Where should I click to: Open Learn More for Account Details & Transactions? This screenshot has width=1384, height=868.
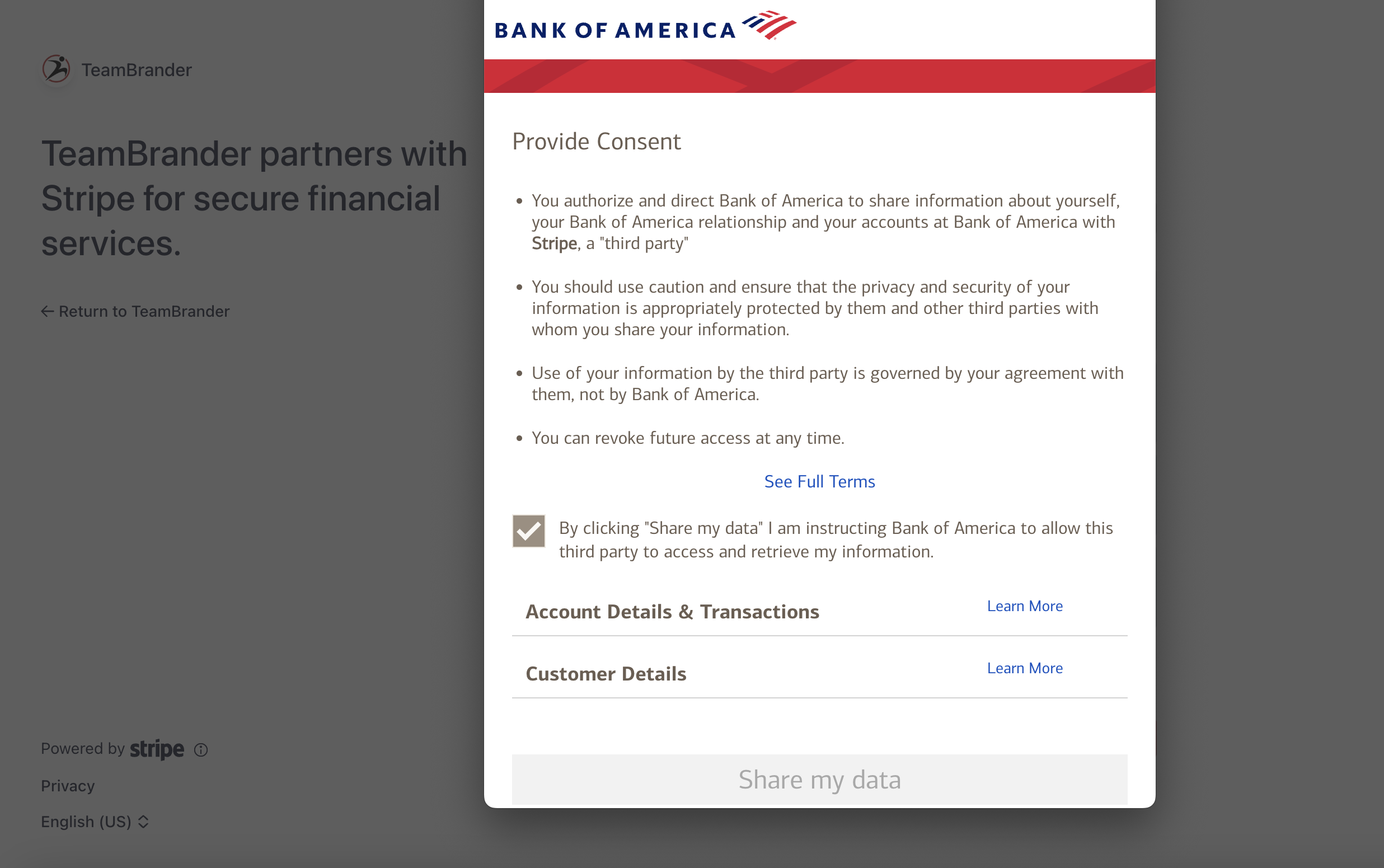point(1025,606)
